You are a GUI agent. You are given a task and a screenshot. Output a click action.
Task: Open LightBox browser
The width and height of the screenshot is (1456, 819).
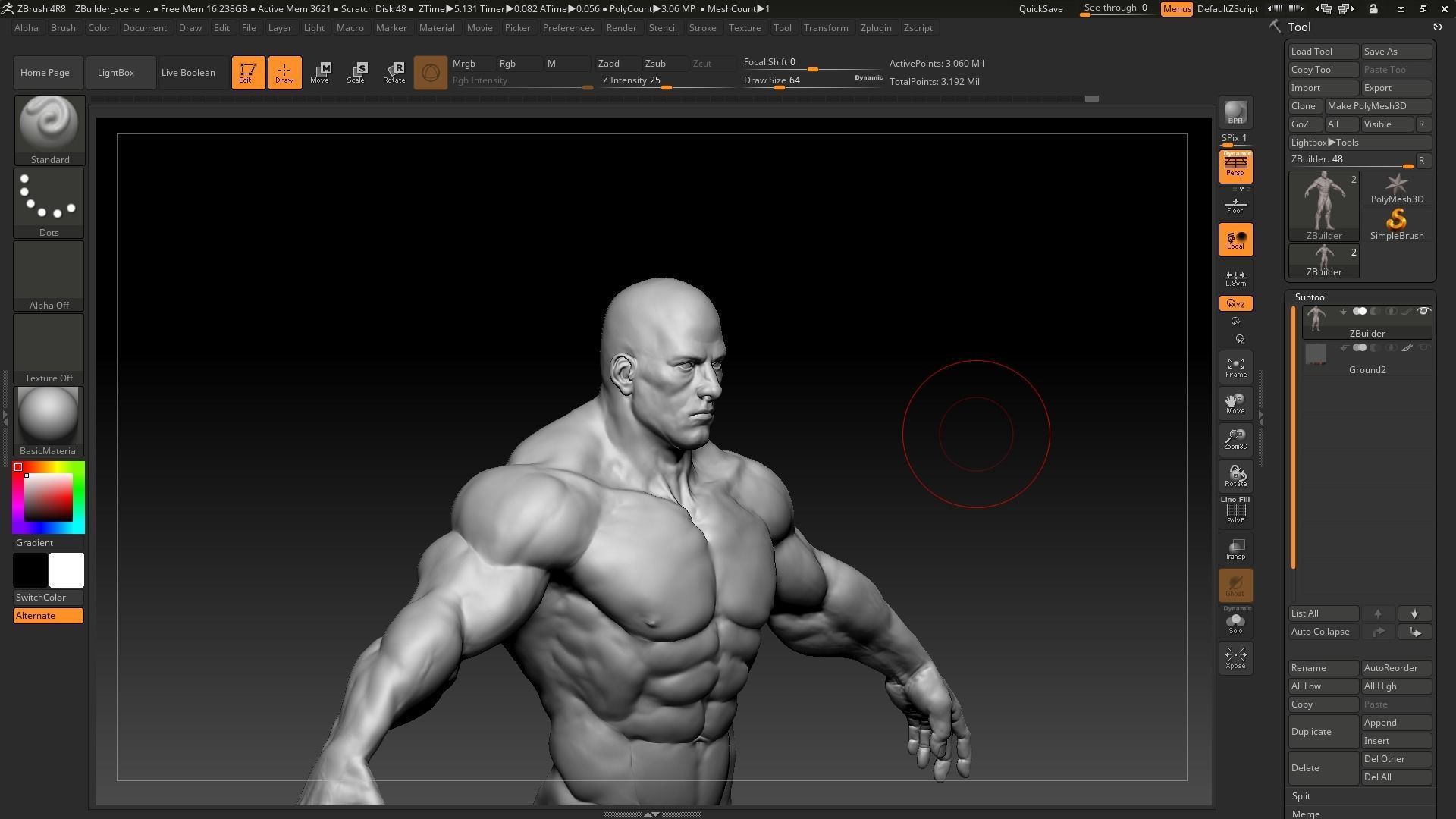[x=115, y=72]
